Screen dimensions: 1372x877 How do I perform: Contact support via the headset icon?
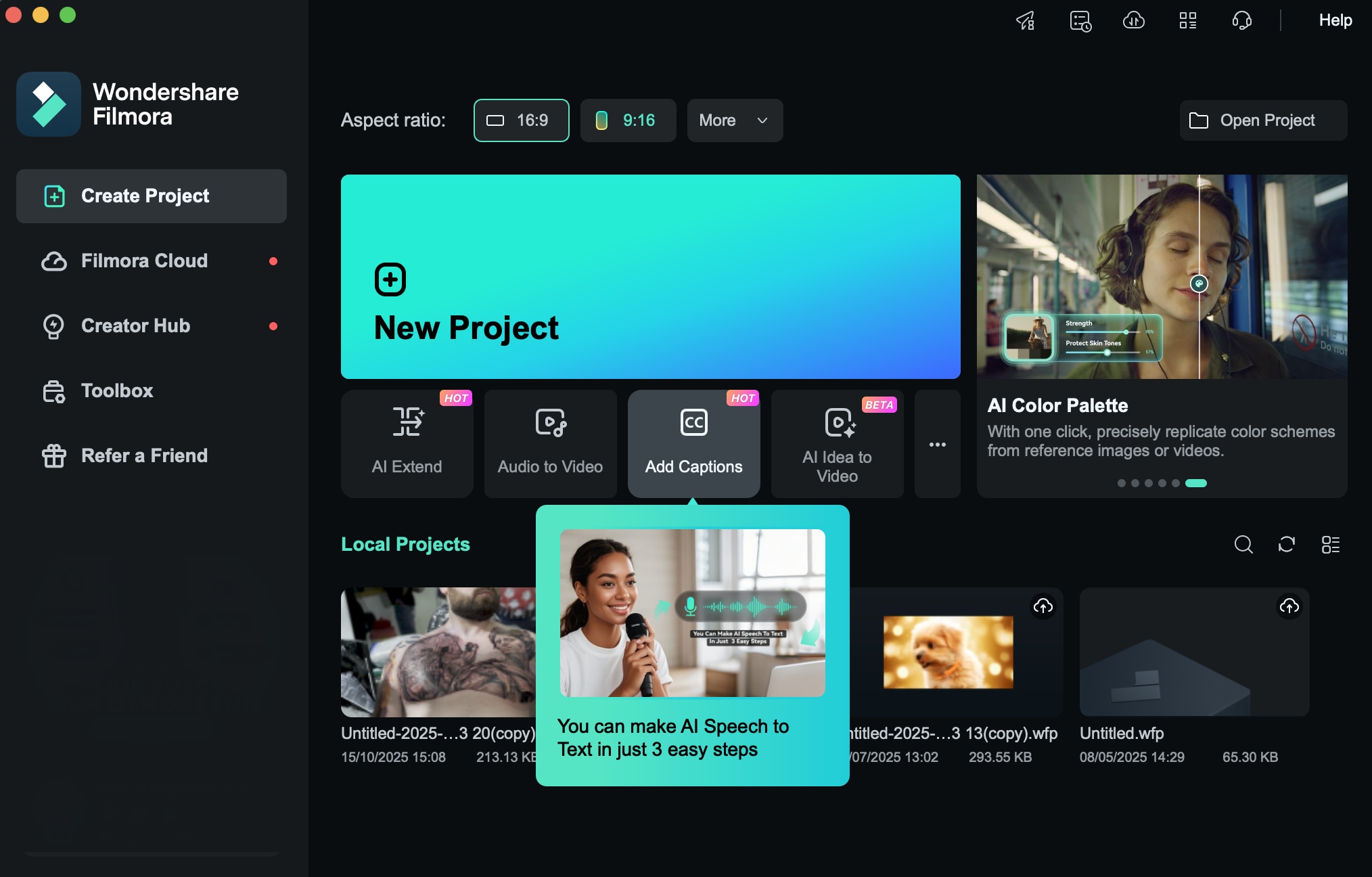(1242, 21)
